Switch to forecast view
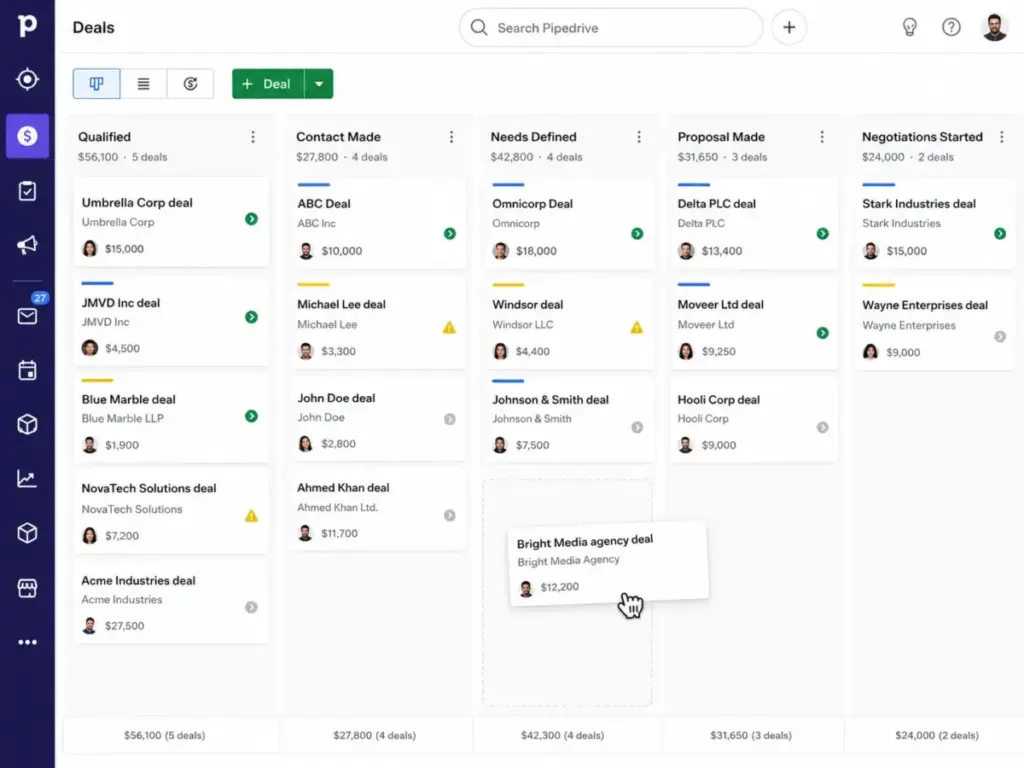The width and height of the screenshot is (1024, 768). click(190, 84)
